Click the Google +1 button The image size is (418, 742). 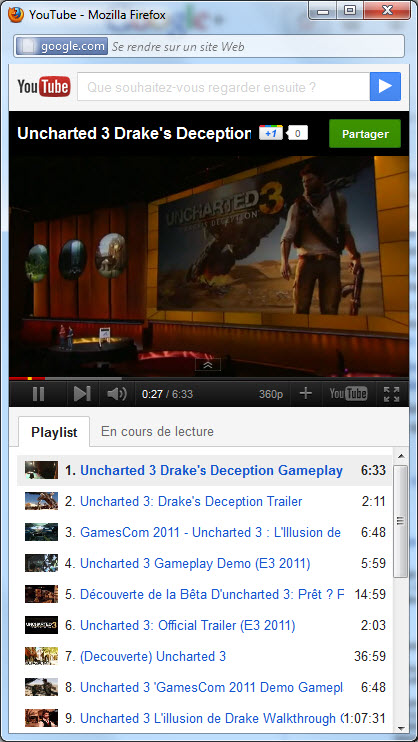pyautogui.click(x=271, y=133)
